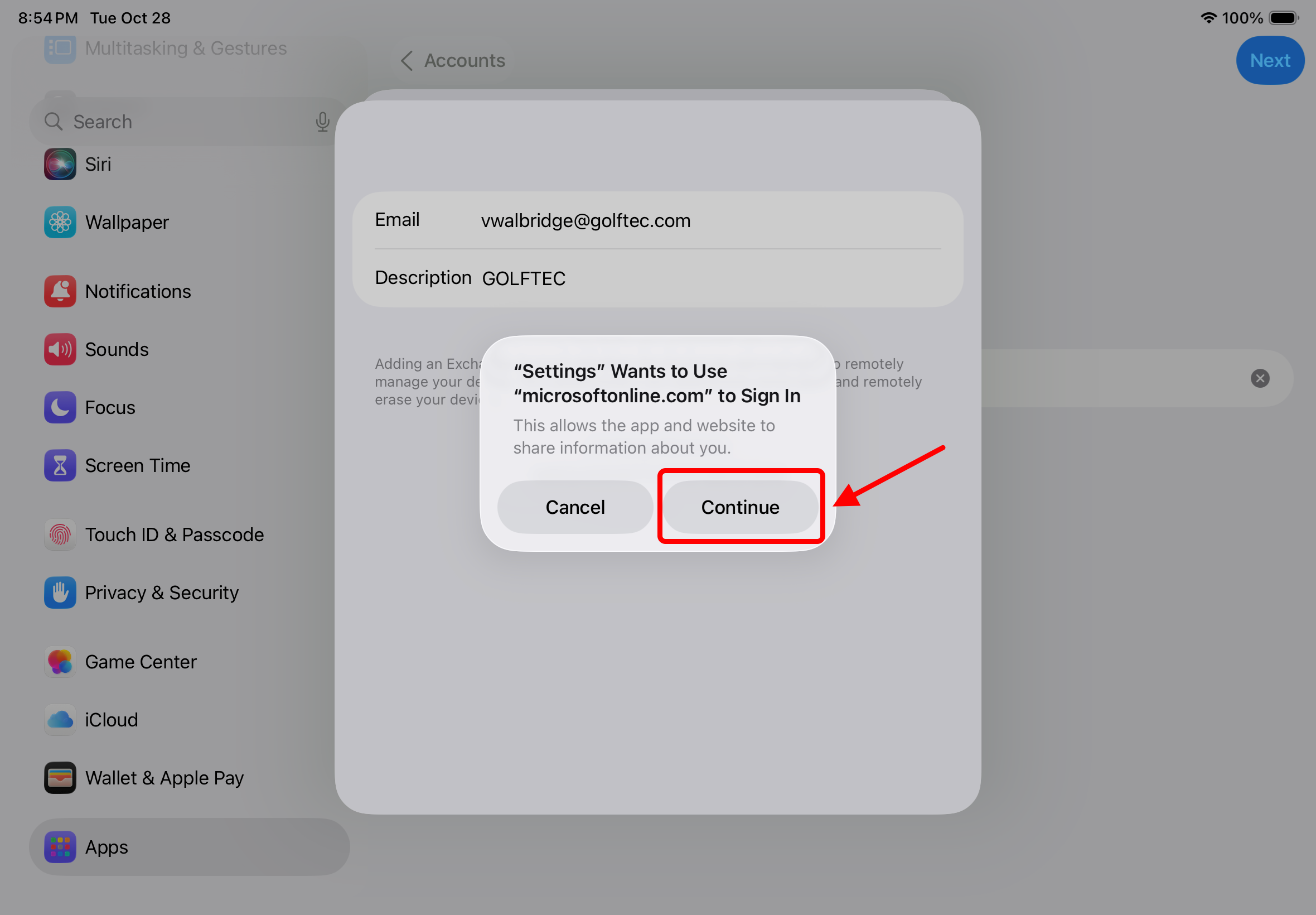The width and height of the screenshot is (1316, 915).
Task: Tap Touch ID fingerprint icon
Action: click(x=60, y=535)
